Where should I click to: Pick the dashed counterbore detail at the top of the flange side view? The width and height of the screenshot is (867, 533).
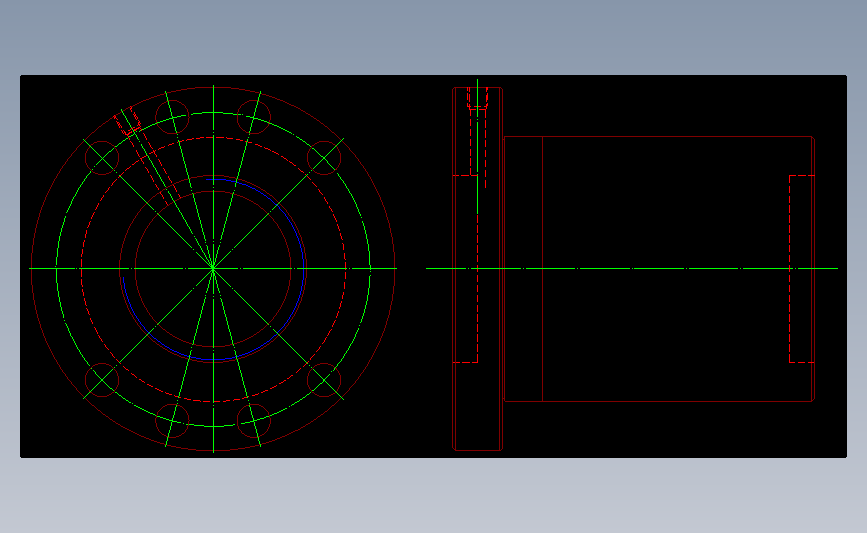point(477,98)
